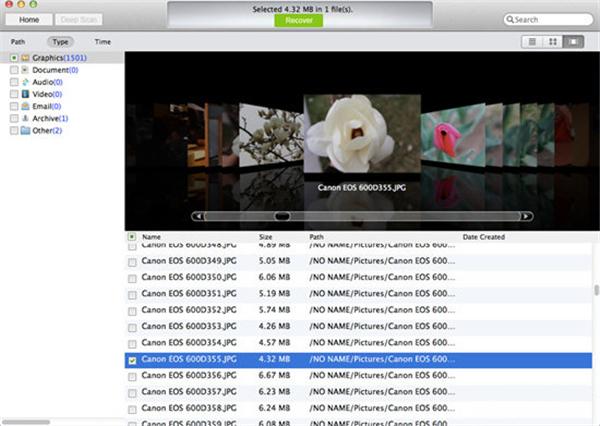
Task: Click the green Recover button
Action: click(x=298, y=20)
